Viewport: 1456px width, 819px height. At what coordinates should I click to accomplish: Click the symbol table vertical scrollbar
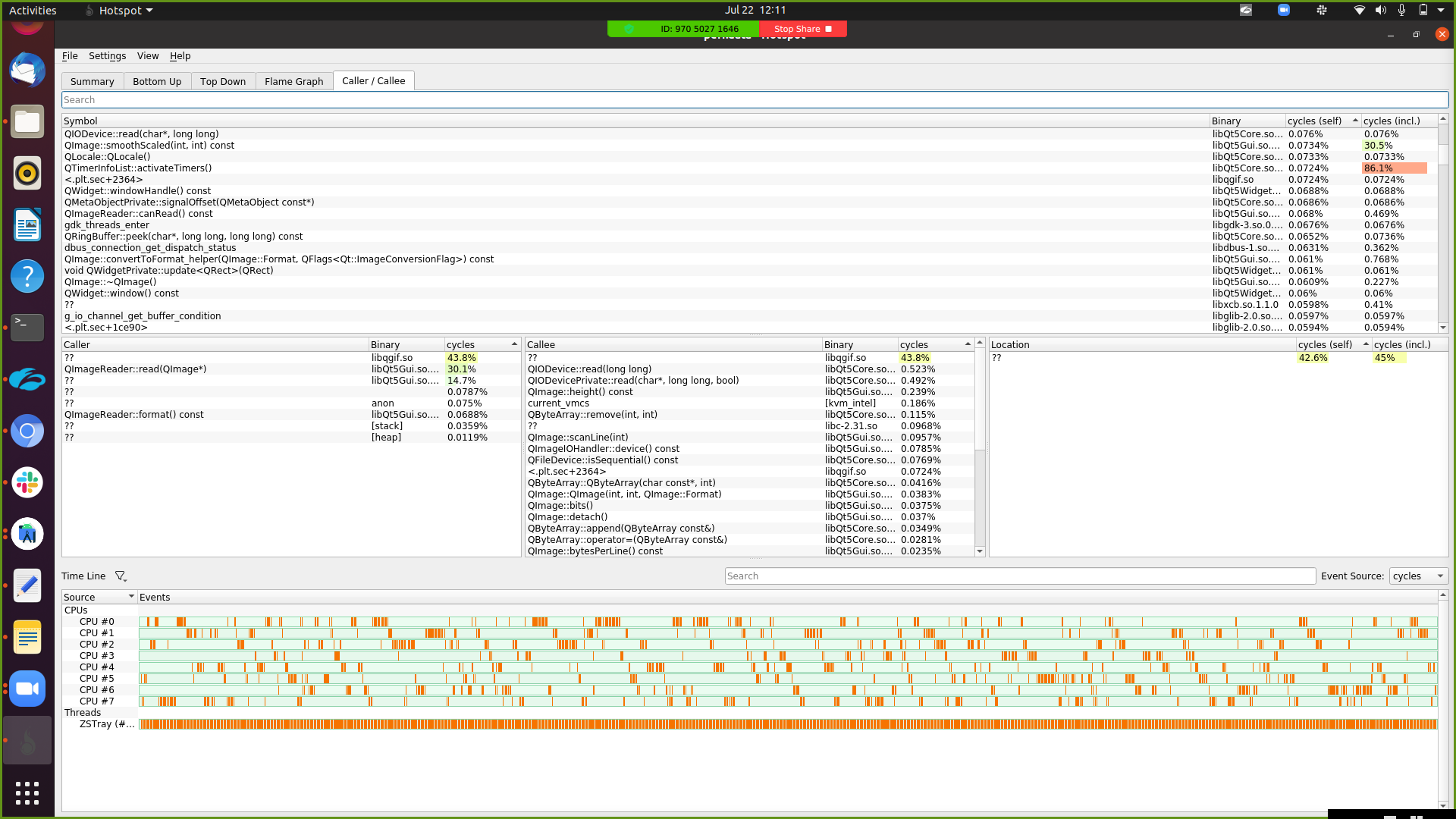pos(1443,224)
